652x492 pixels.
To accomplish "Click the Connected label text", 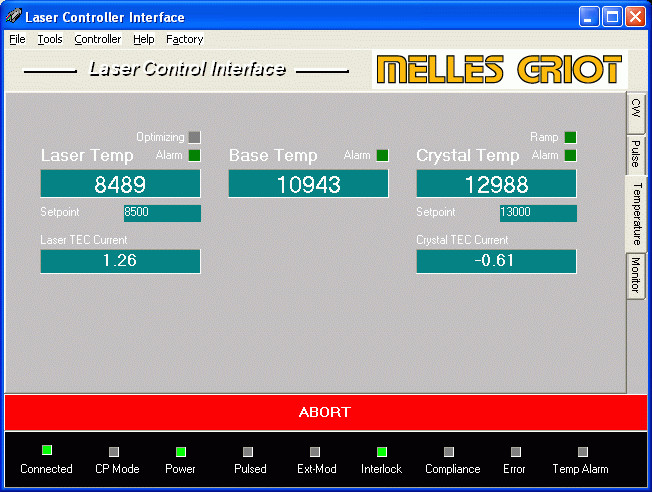I will 46,469.
